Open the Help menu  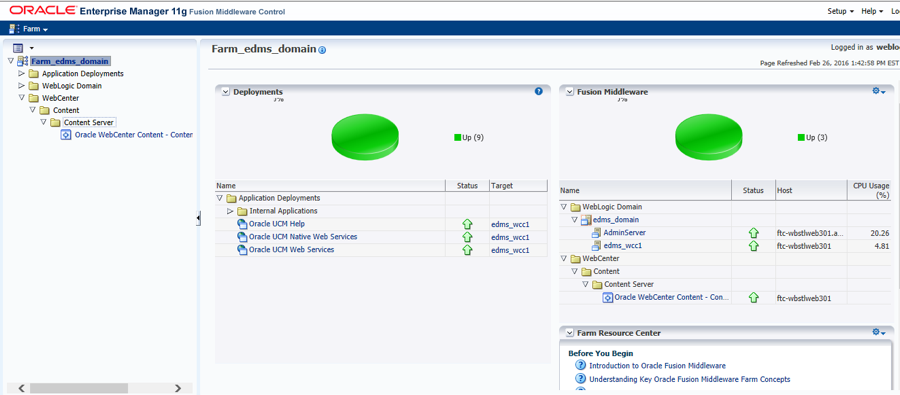[872, 11]
